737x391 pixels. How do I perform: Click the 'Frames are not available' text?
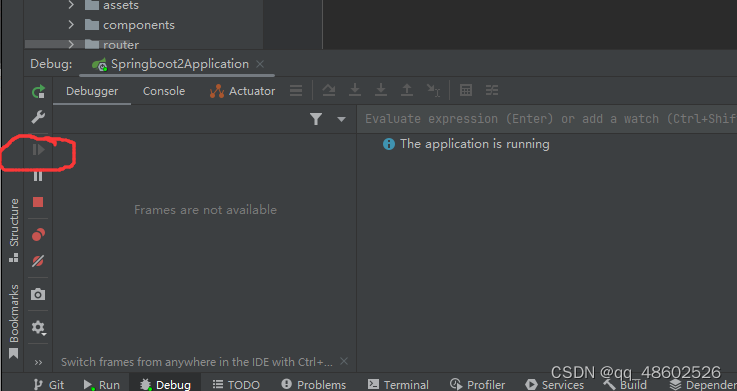pyautogui.click(x=205, y=210)
